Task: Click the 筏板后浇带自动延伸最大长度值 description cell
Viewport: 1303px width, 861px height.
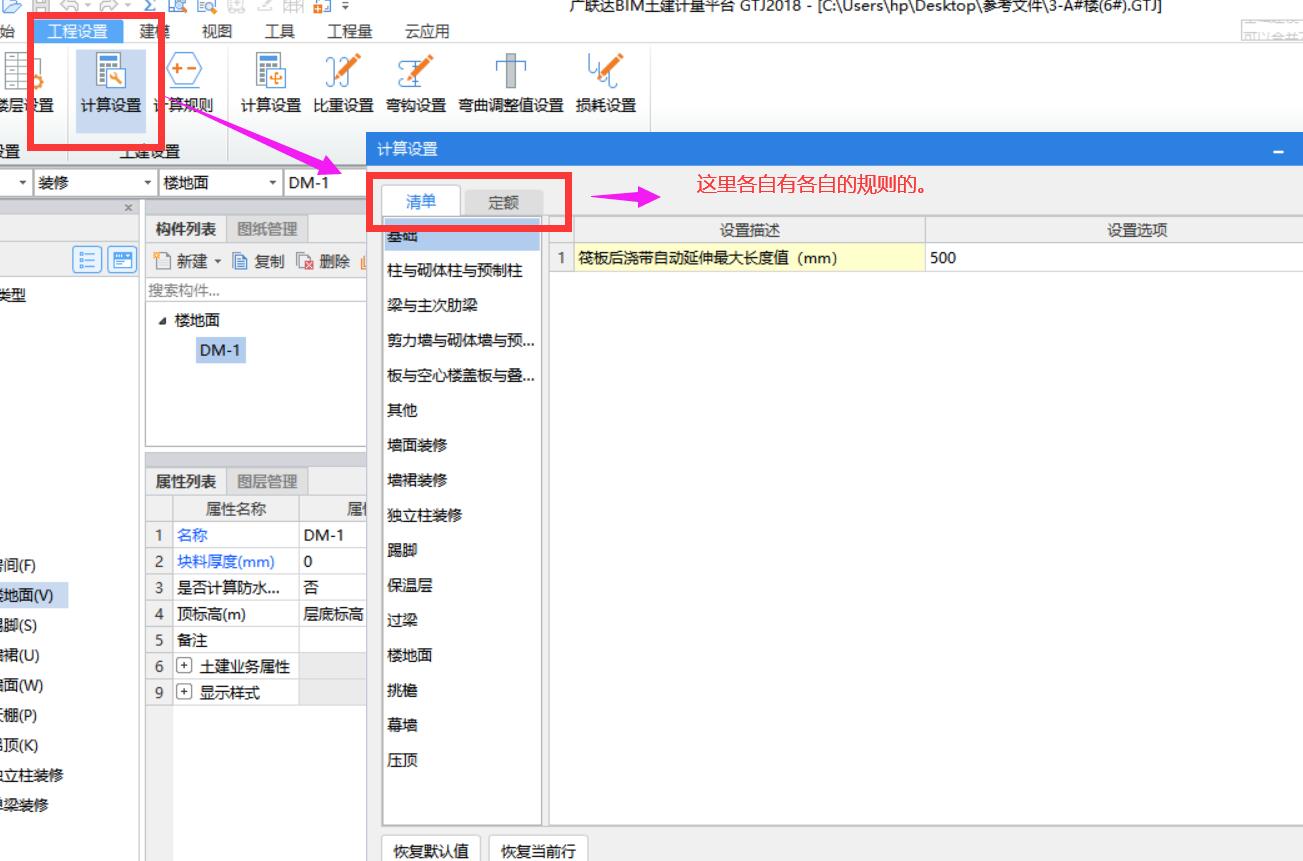Action: pyautogui.click(x=750, y=257)
